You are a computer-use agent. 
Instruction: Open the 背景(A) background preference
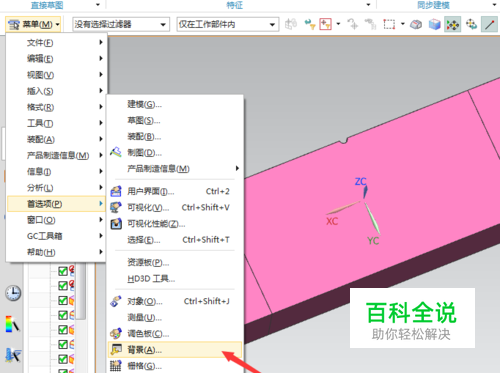pos(175,349)
